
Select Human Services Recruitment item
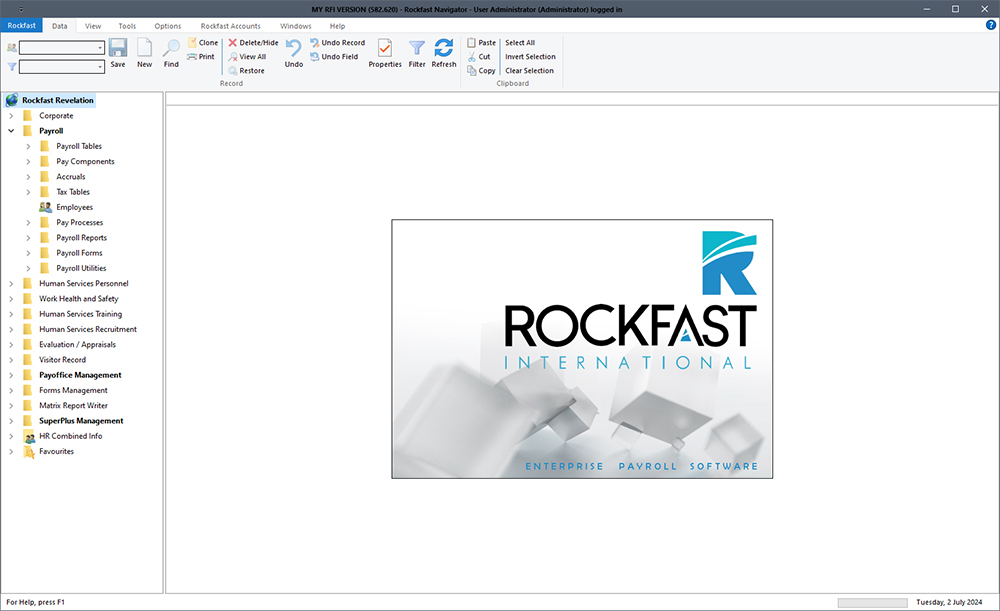point(88,329)
